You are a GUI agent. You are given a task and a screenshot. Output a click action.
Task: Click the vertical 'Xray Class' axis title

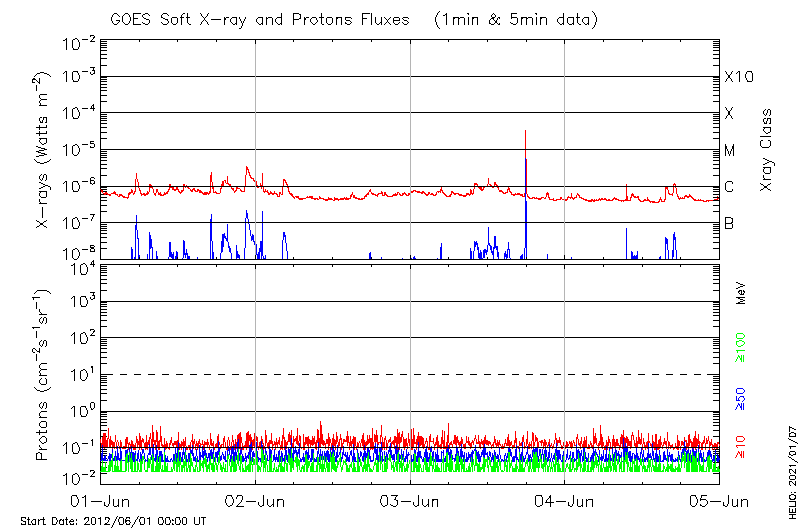(767, 149)
